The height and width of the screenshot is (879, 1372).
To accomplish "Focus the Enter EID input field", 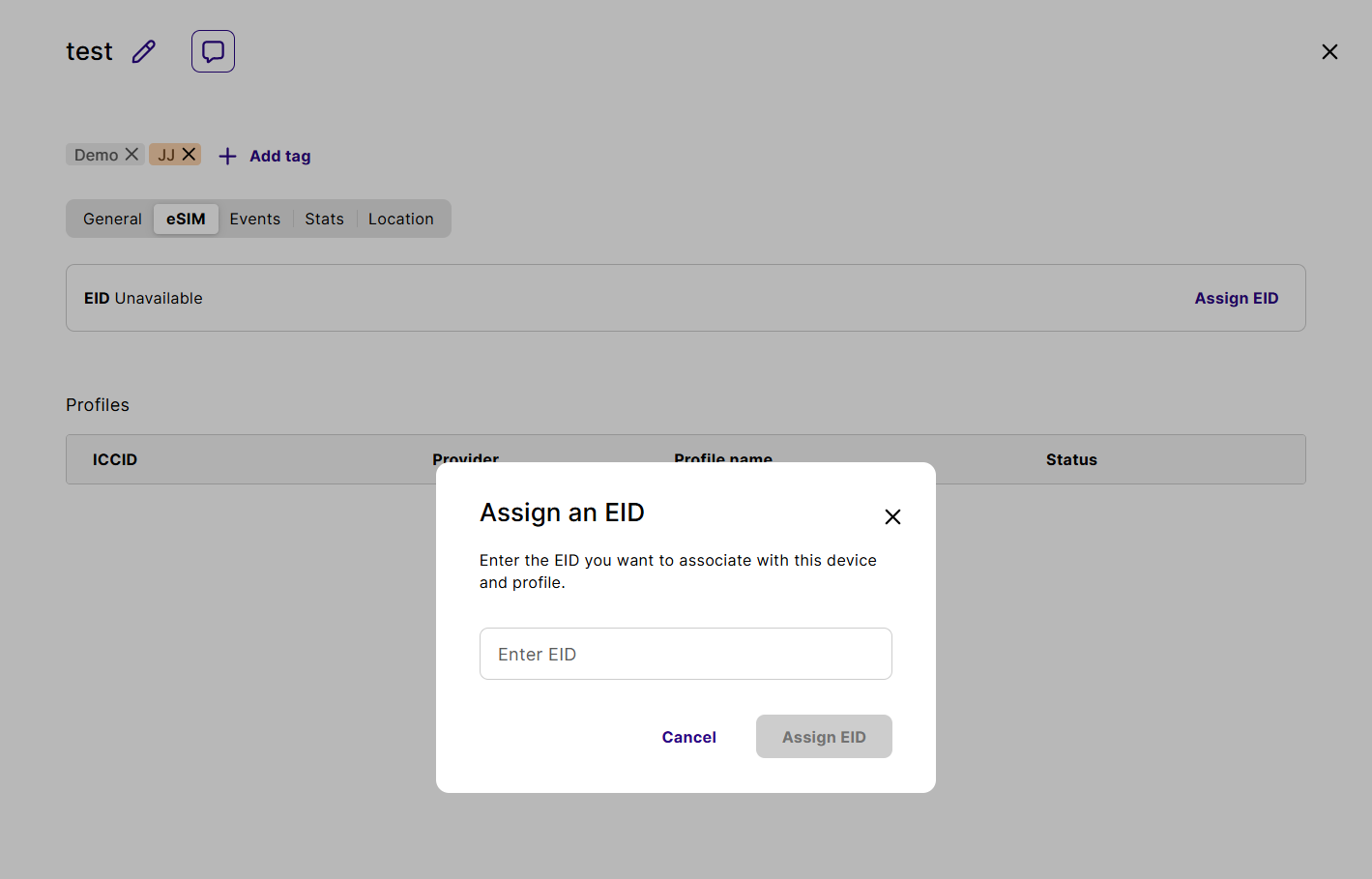I will [686, 654].
